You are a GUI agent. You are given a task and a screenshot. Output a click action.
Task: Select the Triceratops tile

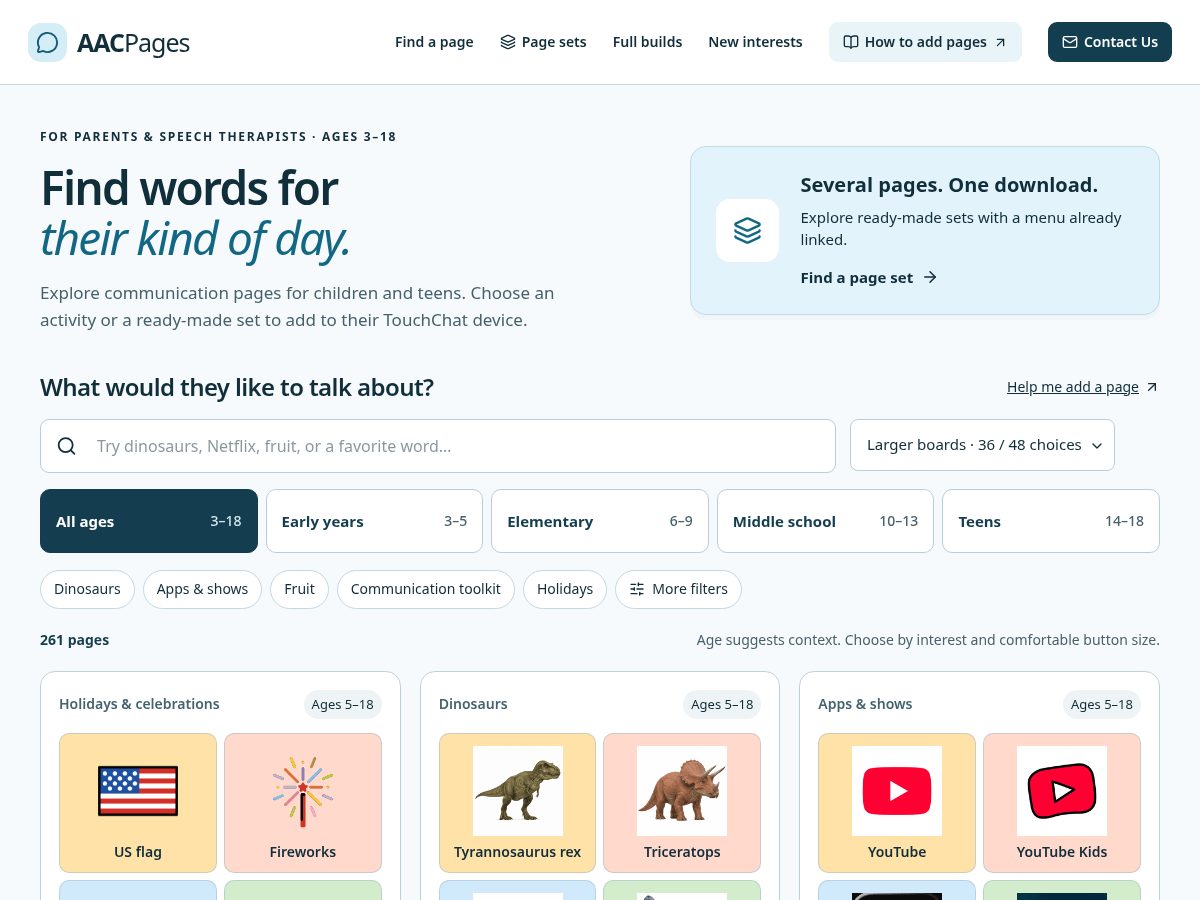(x=682, y=803)
